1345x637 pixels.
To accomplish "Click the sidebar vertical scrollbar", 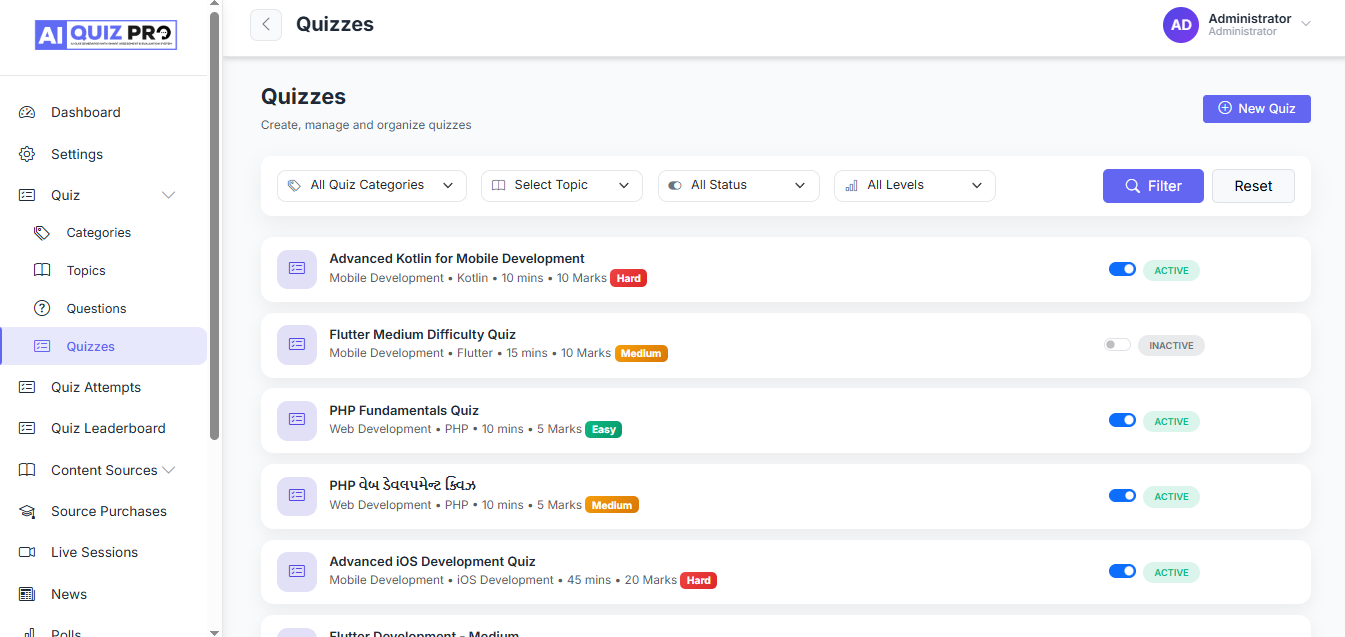I will point(214,225).
